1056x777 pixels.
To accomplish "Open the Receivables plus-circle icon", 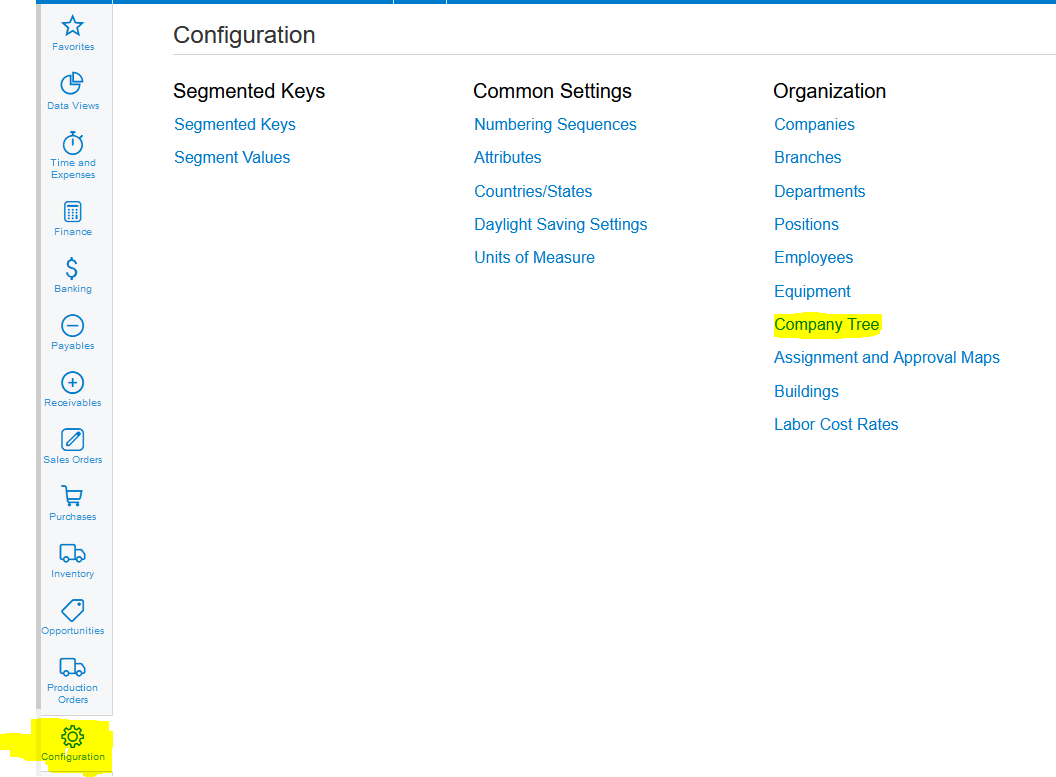I will click(x=73, y=383).
